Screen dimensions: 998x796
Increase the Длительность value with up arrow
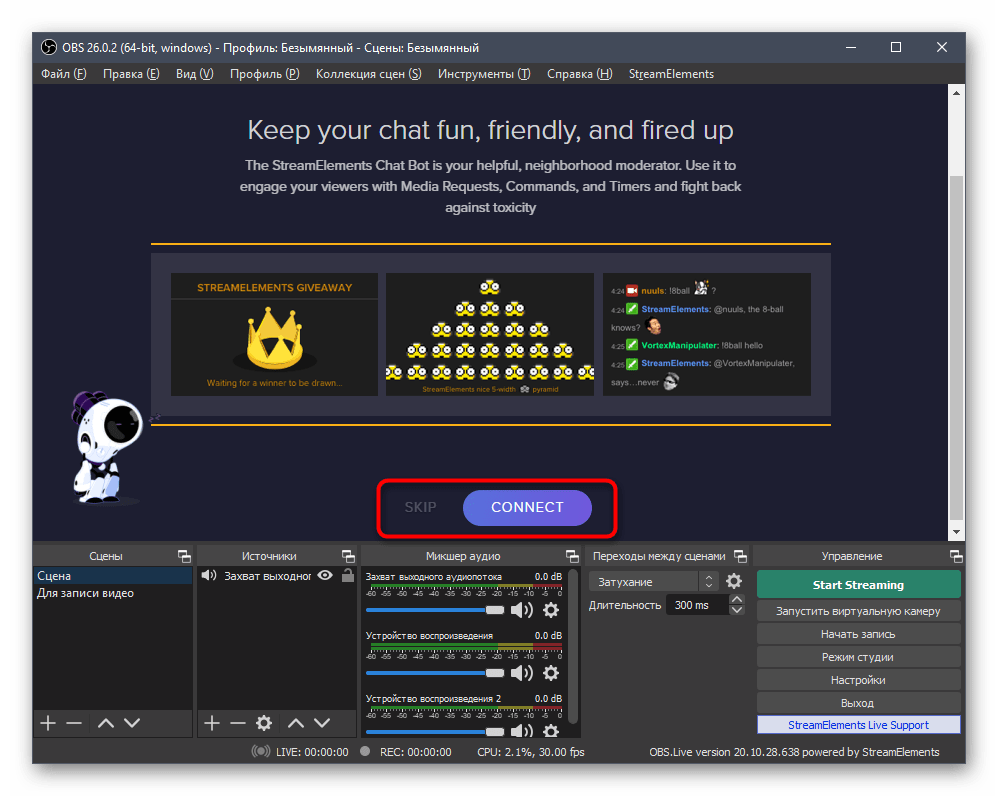pyautogui.click(x=737, y=600)
